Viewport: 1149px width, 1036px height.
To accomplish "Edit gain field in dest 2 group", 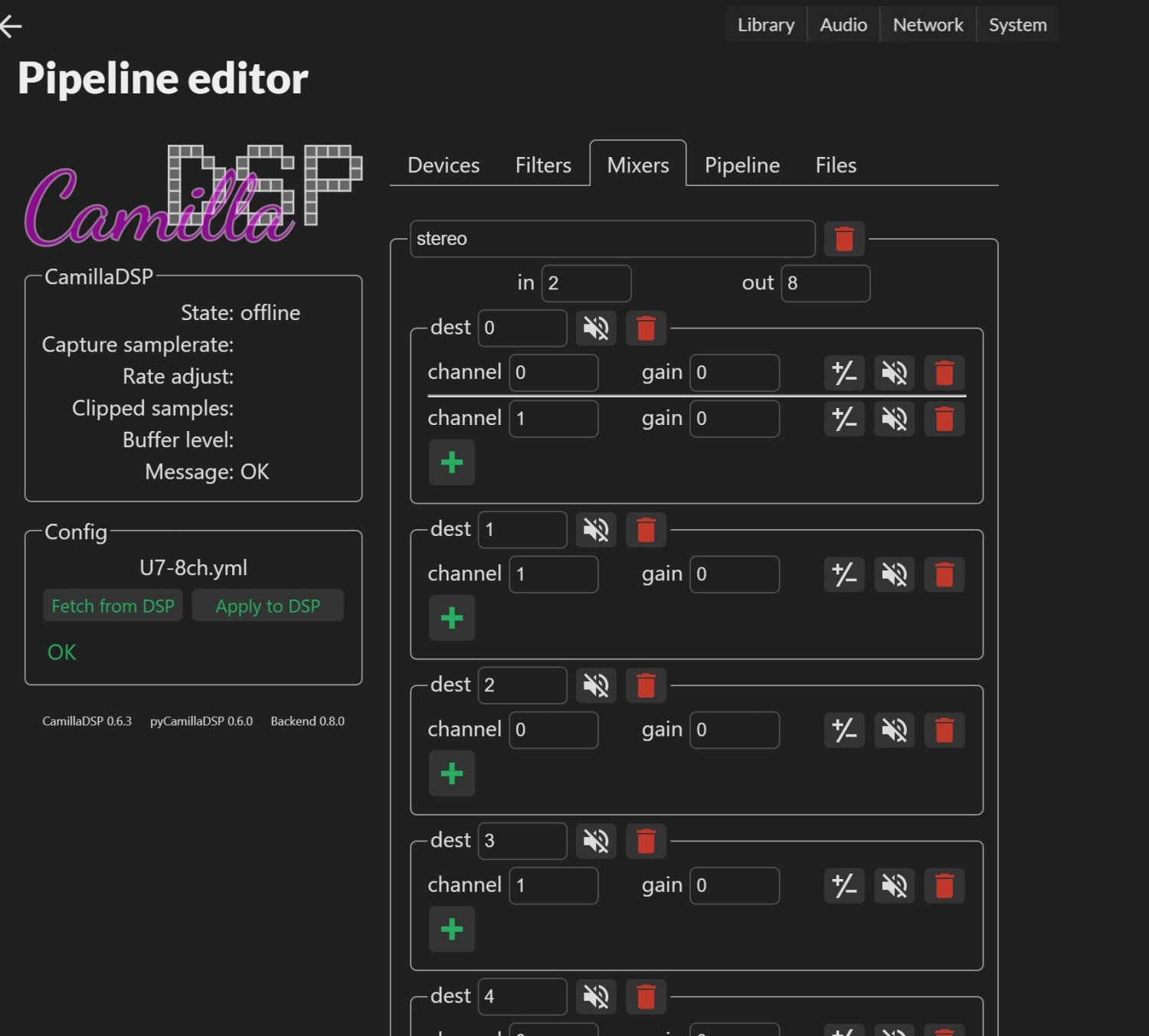I will pos(735,730).
